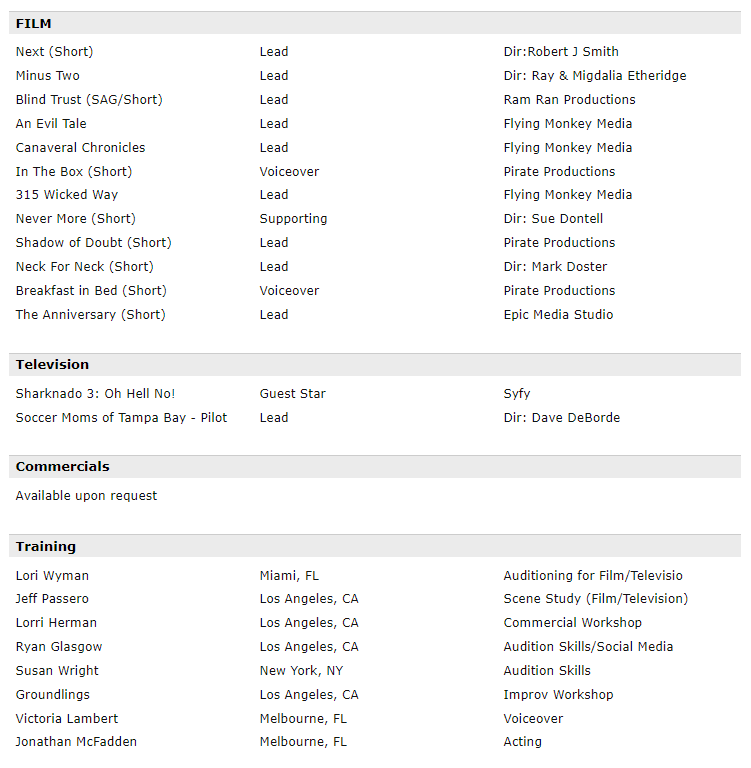The height and width of the screenshot is (768, 751).
Task: Click Soccer Moms of Tampa Bay - Pilot
Action: (x=121, y=417)
